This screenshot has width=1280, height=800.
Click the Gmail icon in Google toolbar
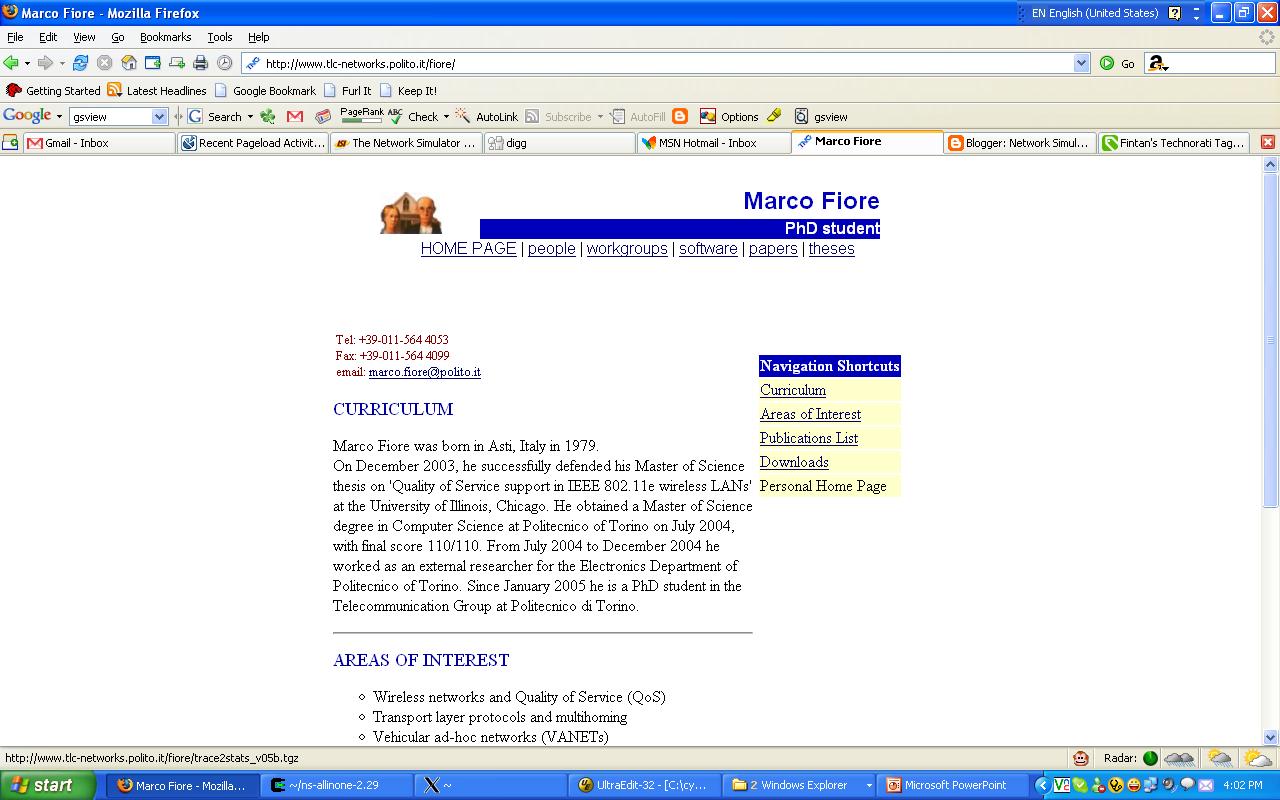pyautogui.click(x=294, y=117)
